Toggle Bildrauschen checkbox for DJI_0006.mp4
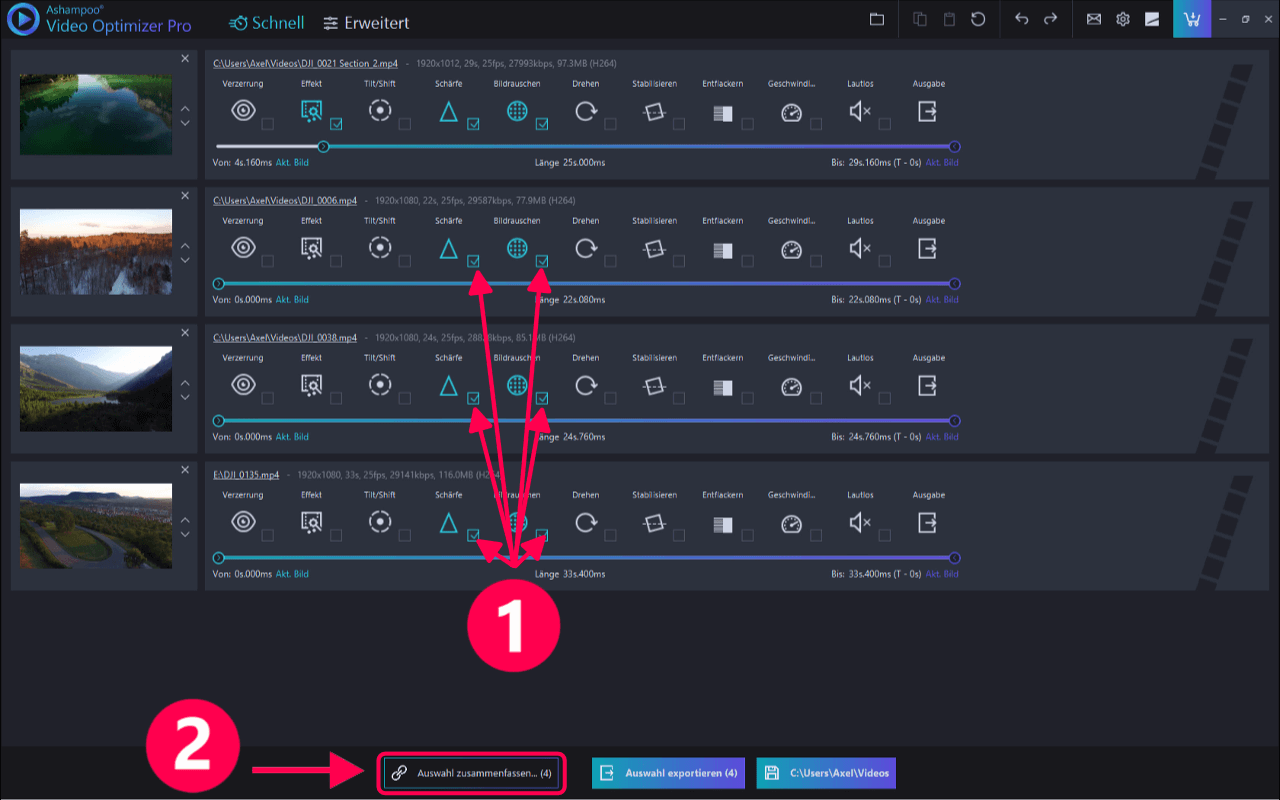This screenshot has height=800, width=1280. (x=542, y=261)
